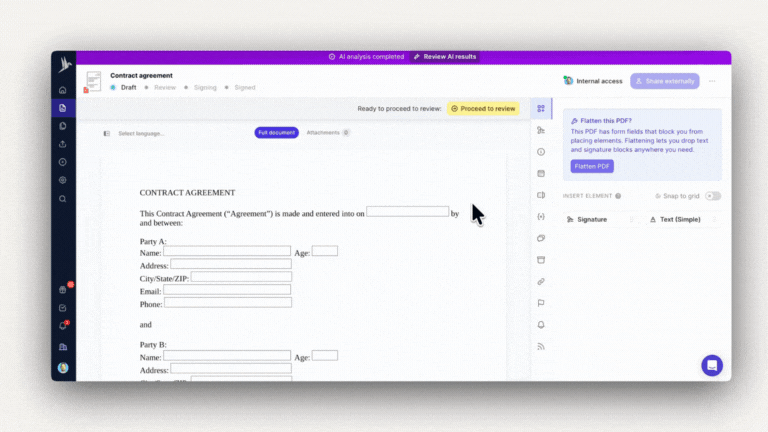Image resolution: width=768 pixels, height=432 pixels.
Task: Open the chat support bubble
Action: tap(711, 365)
